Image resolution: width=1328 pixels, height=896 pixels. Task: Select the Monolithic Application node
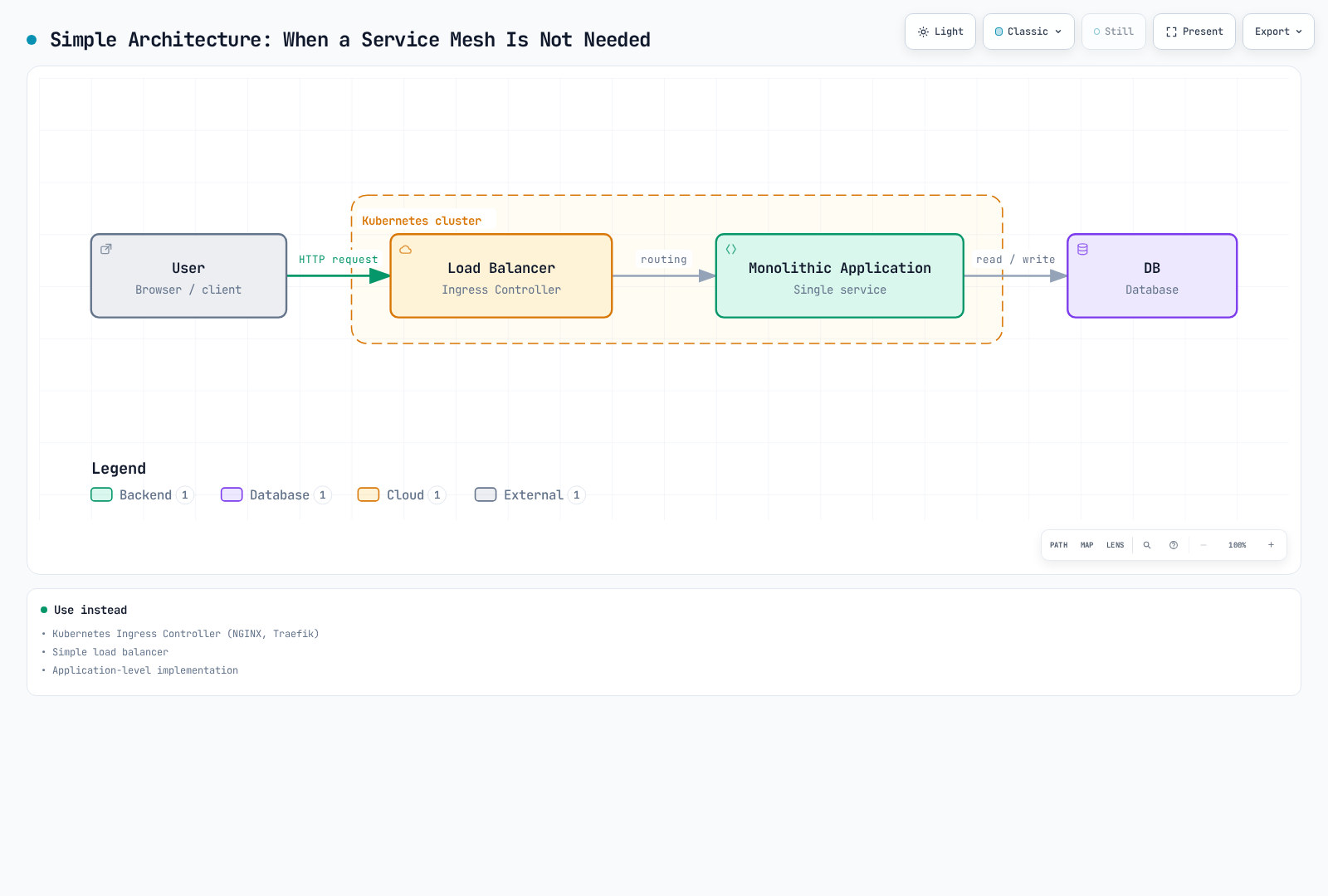pos(840,276)
